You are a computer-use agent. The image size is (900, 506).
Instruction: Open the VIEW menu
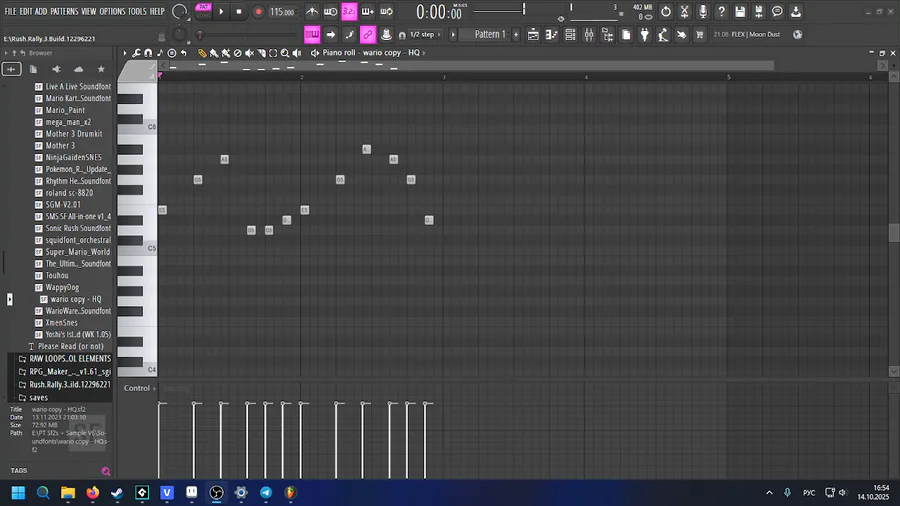88,11
